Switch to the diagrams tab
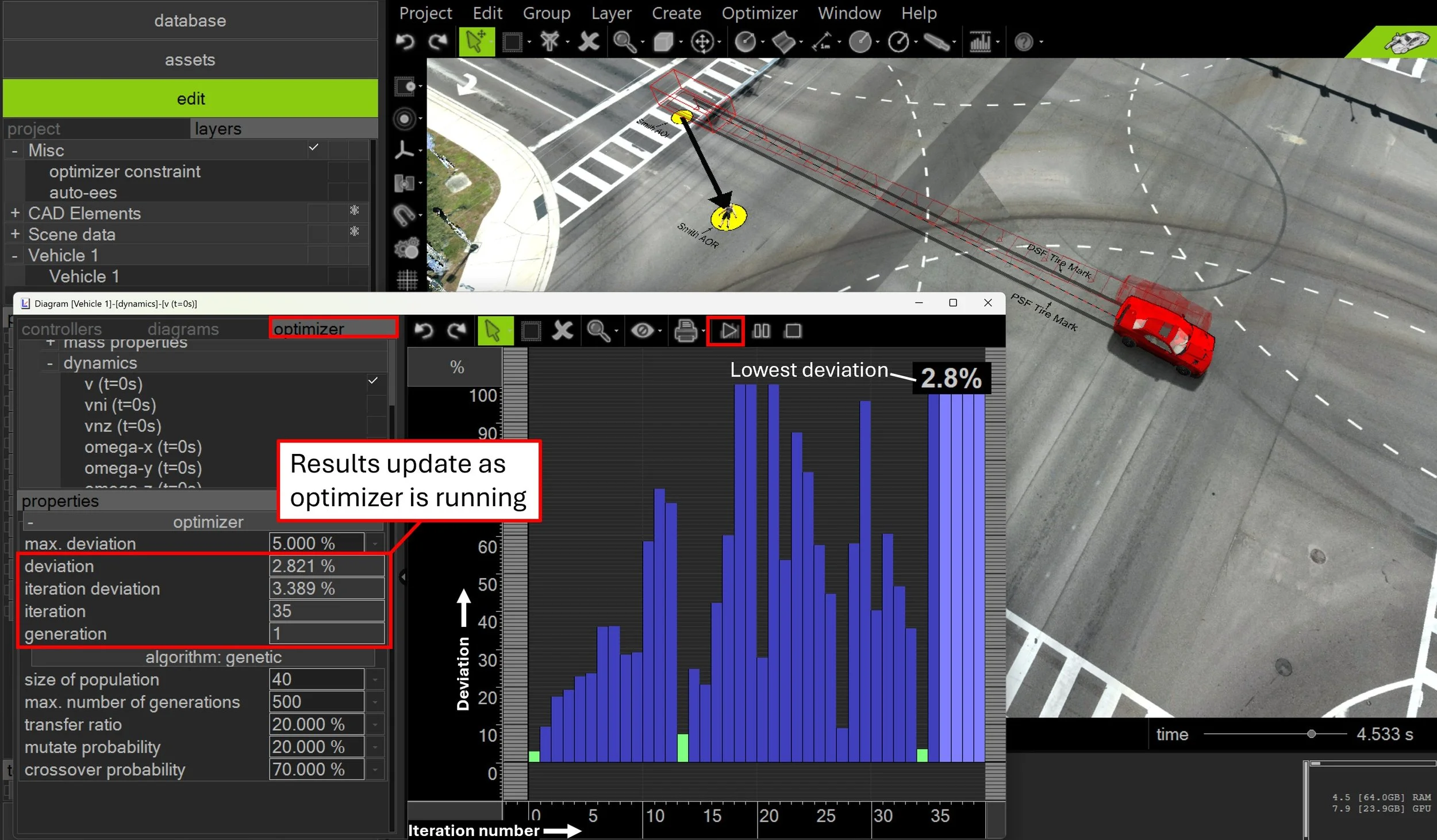 pos(183,329)
